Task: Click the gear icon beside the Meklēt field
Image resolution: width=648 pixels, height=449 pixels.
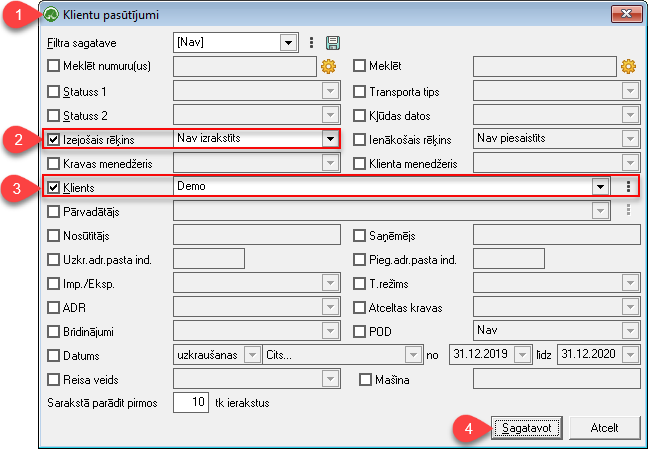Action: 628,66
